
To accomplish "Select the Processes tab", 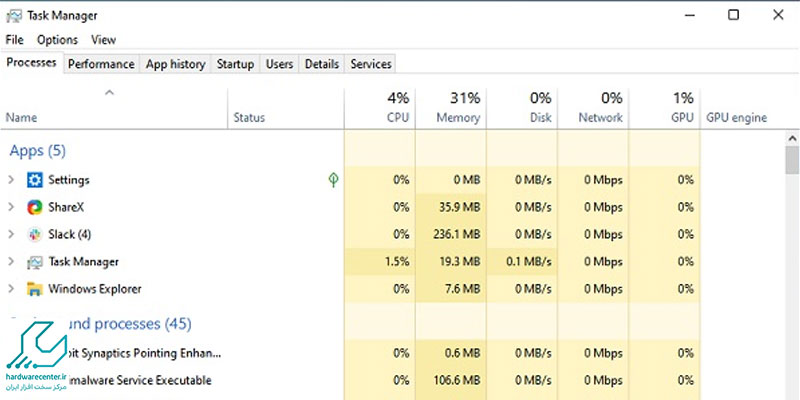I will pyautogui.click(x=32, y=63).
